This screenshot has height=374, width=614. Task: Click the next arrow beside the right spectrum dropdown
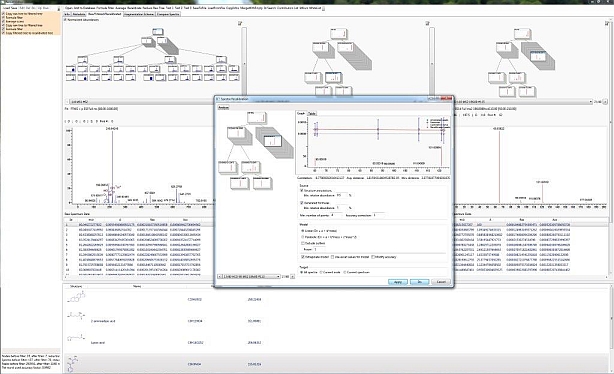pyautogui.click(x=605, y=102)
